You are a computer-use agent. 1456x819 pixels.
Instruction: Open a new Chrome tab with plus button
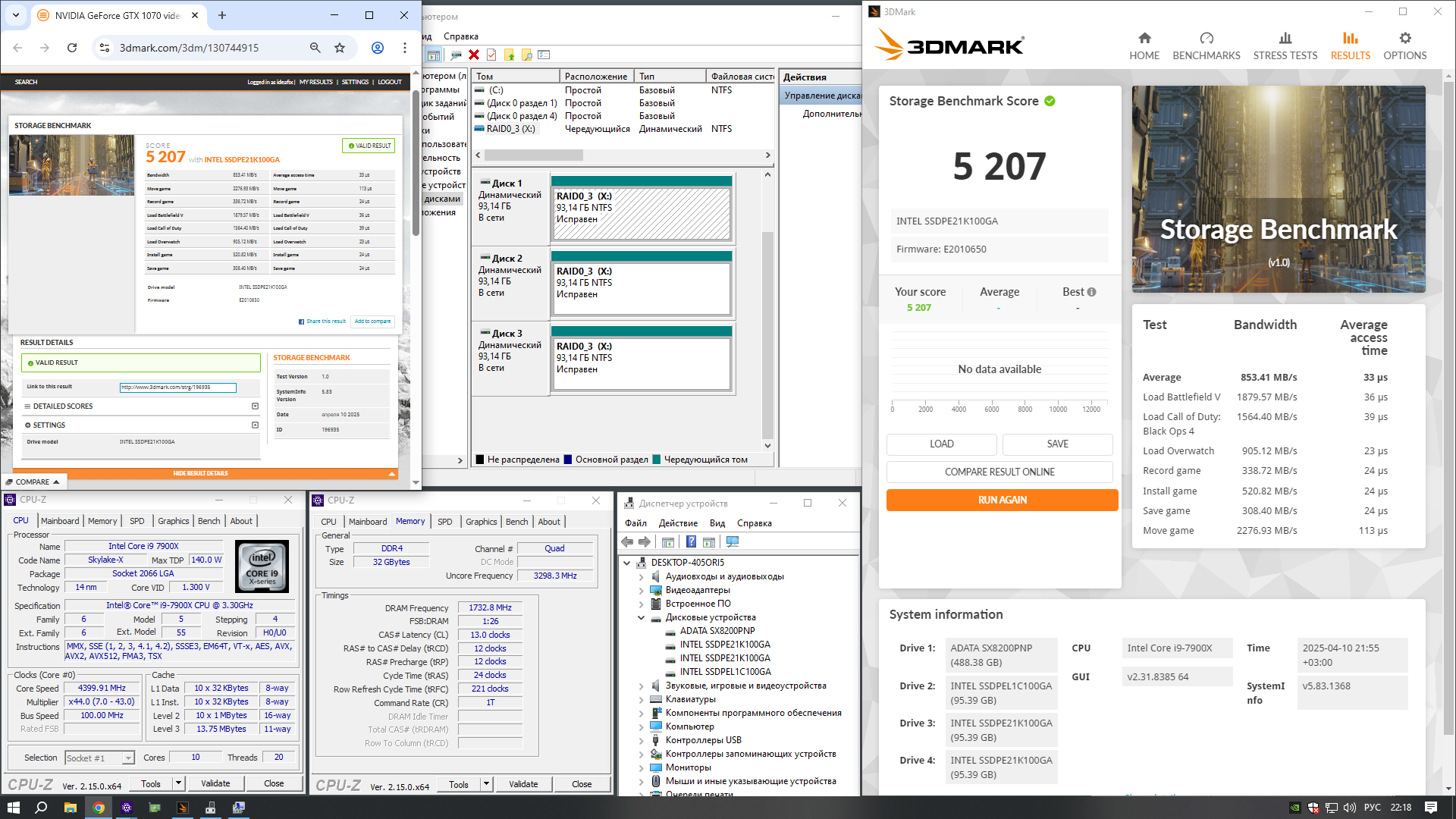(x=222, y=15)
